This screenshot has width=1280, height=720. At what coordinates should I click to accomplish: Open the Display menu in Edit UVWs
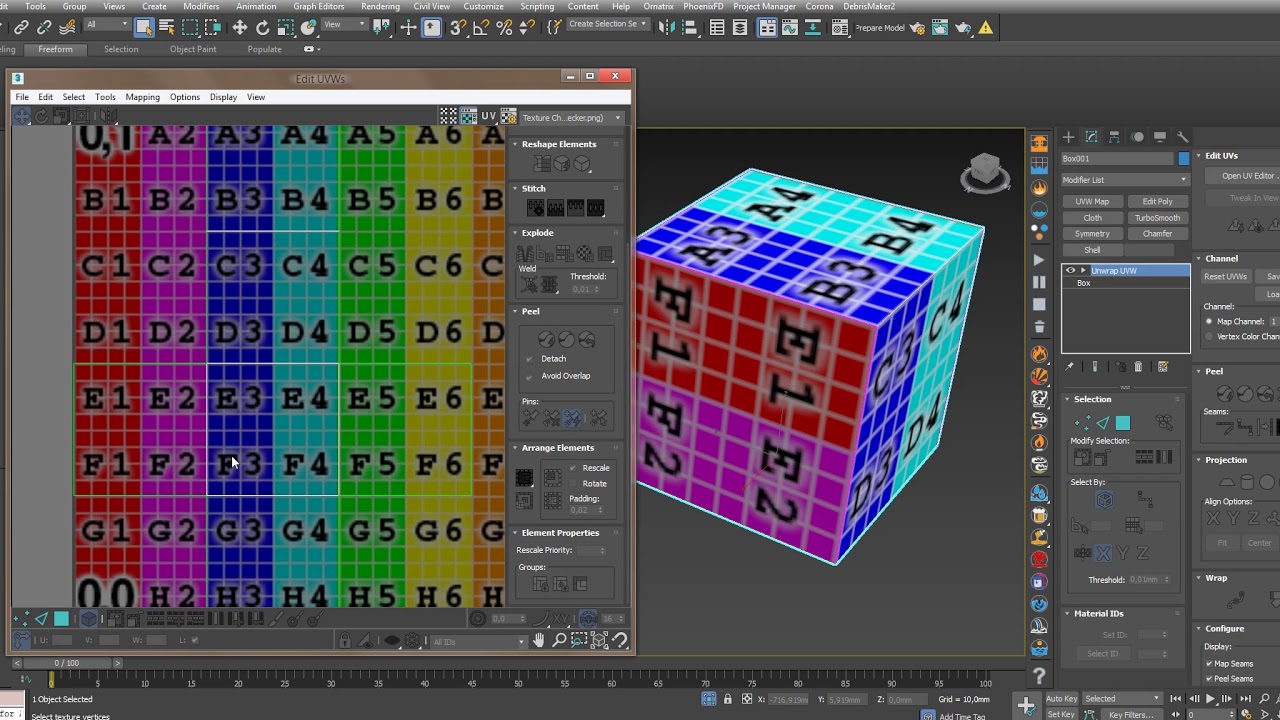tap(223, 97)
